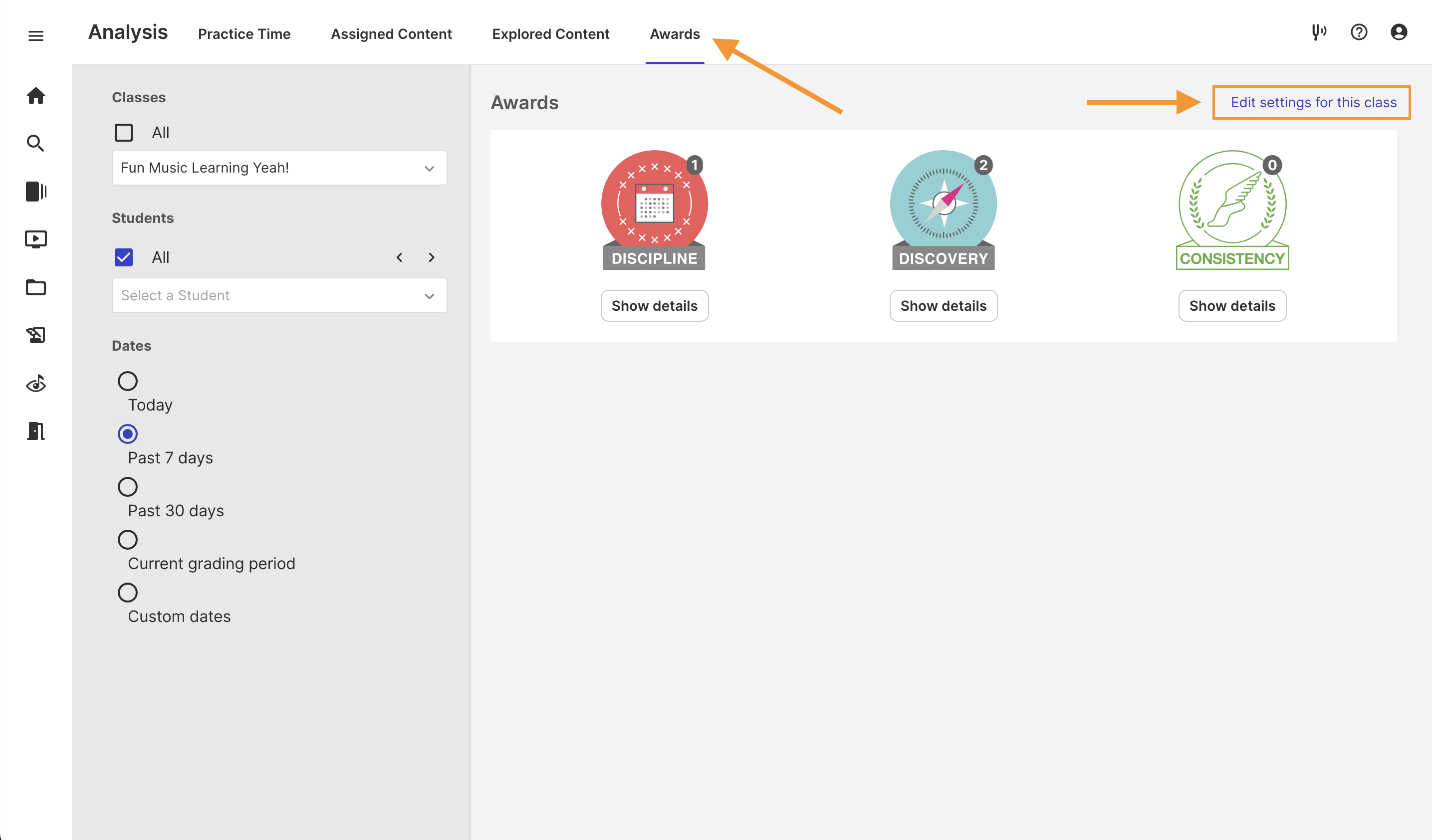The width and height of the screenshot is (1432, 840).
Task: Show details for the Discipline award
Action: (x=654, y=306)
